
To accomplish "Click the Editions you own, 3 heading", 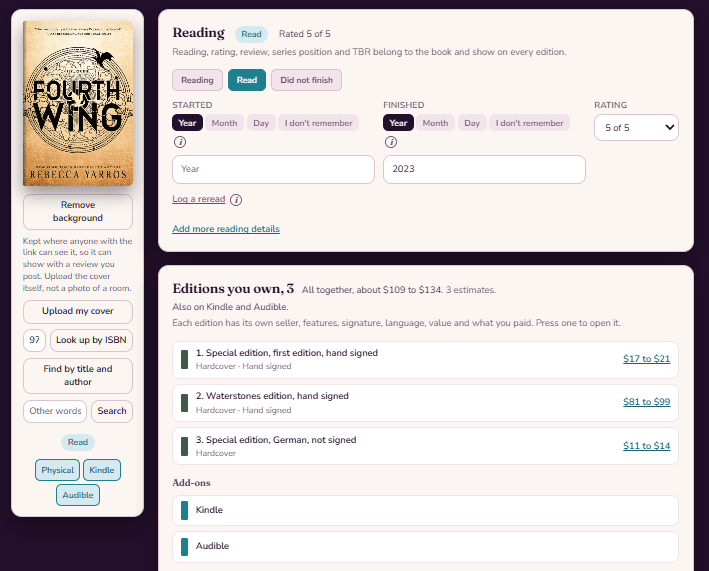I will [x=233, y=288].
